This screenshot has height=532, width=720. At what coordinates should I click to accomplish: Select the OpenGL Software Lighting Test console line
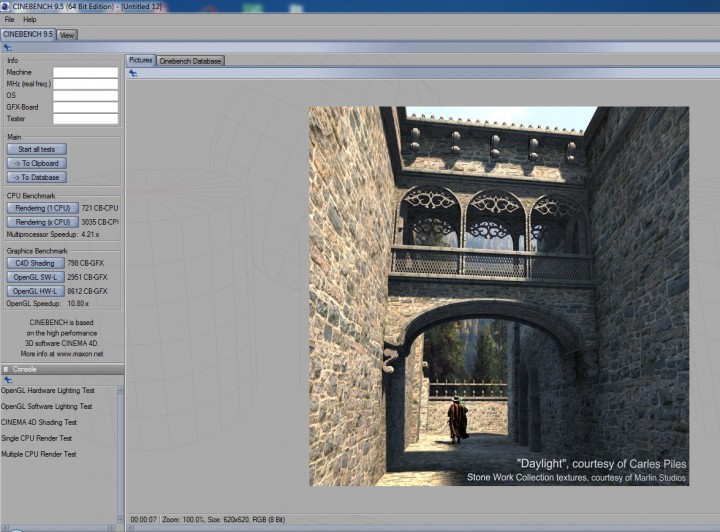pos(46,406)
